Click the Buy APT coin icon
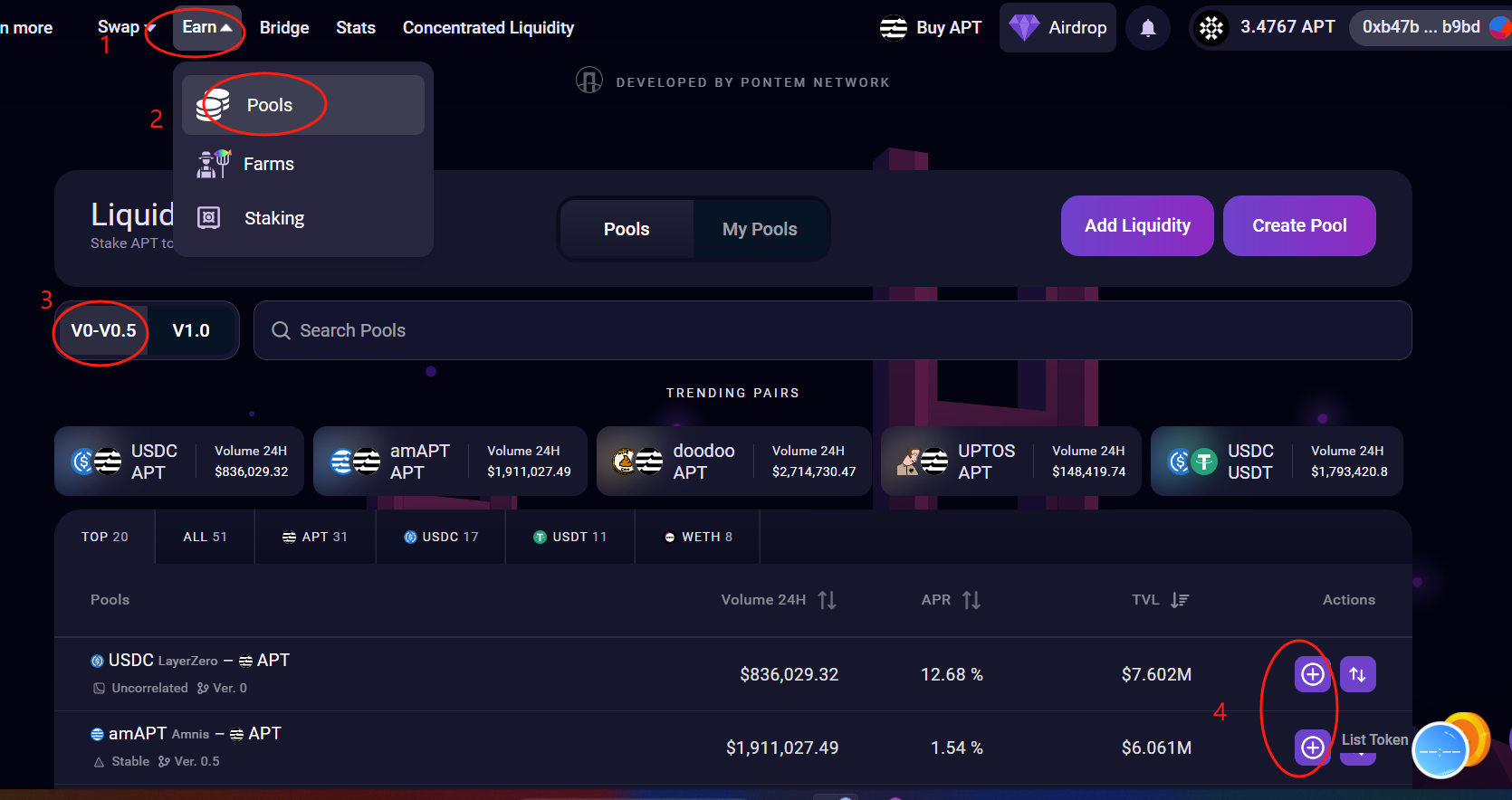The image size is (1512, 800). pos(894,28)
